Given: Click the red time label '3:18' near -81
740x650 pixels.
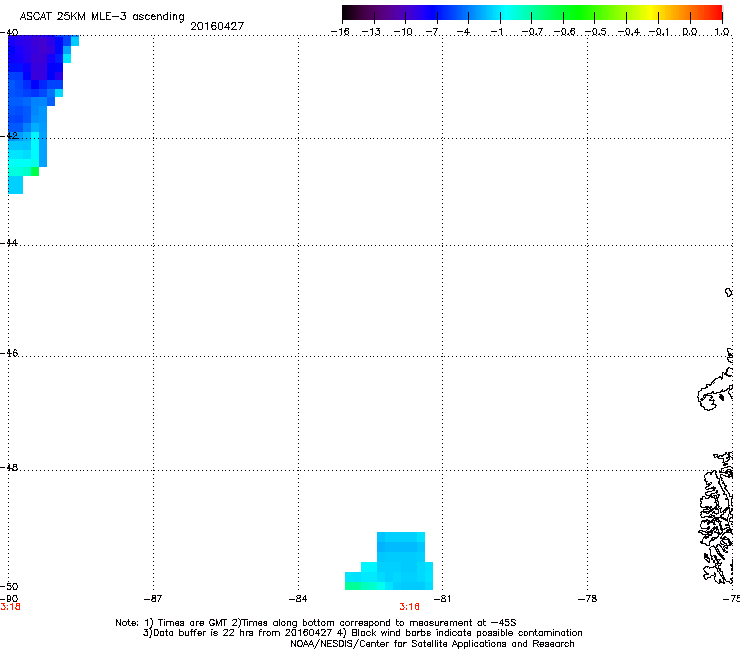Looking at the screenshot, I should 409,607.
